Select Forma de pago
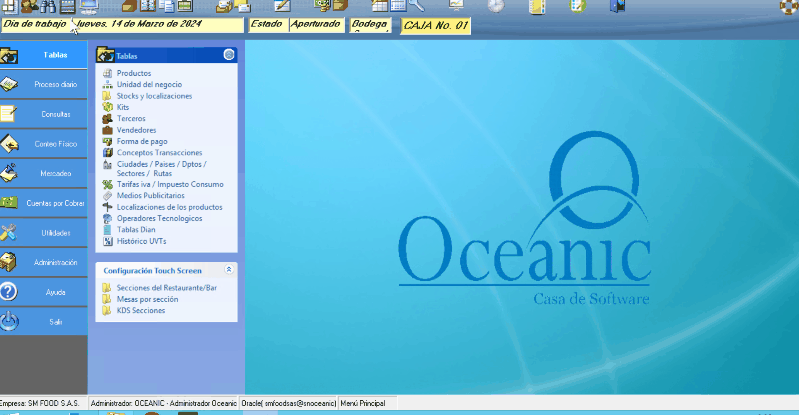The width and height of the screenshot is (799, 415). click(141, 141)
